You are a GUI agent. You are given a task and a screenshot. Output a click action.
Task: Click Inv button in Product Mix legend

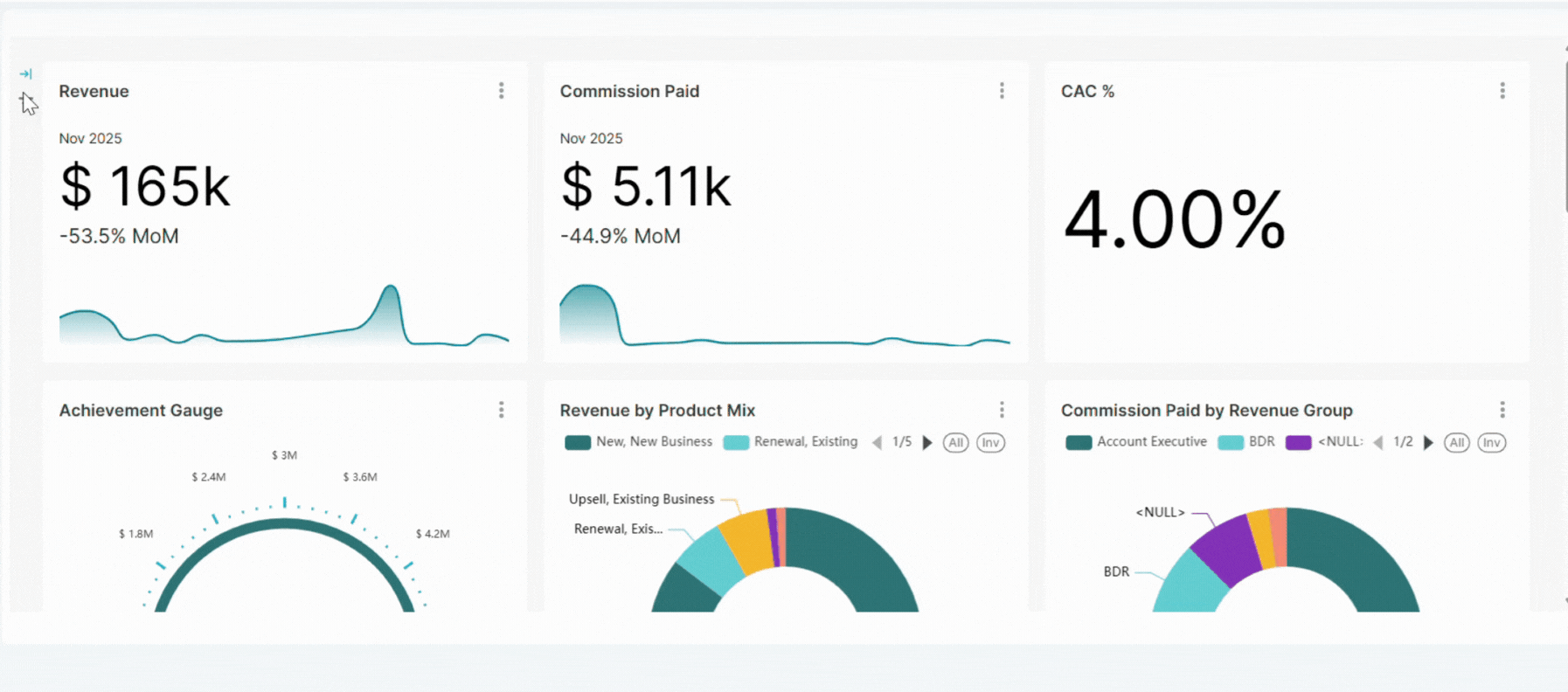click(x=990, y=443)
